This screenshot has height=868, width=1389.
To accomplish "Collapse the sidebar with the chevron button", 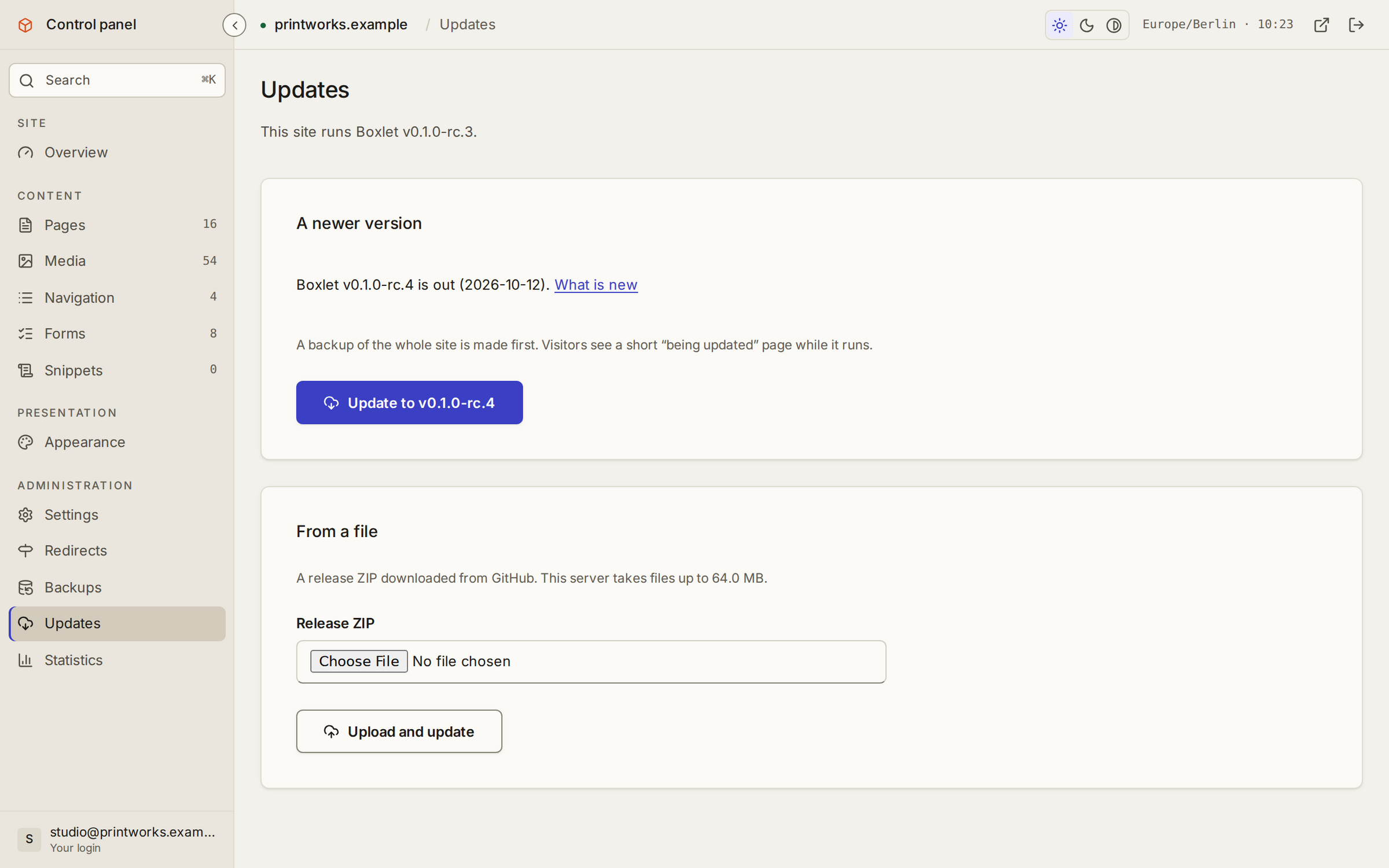I will 234,25.
